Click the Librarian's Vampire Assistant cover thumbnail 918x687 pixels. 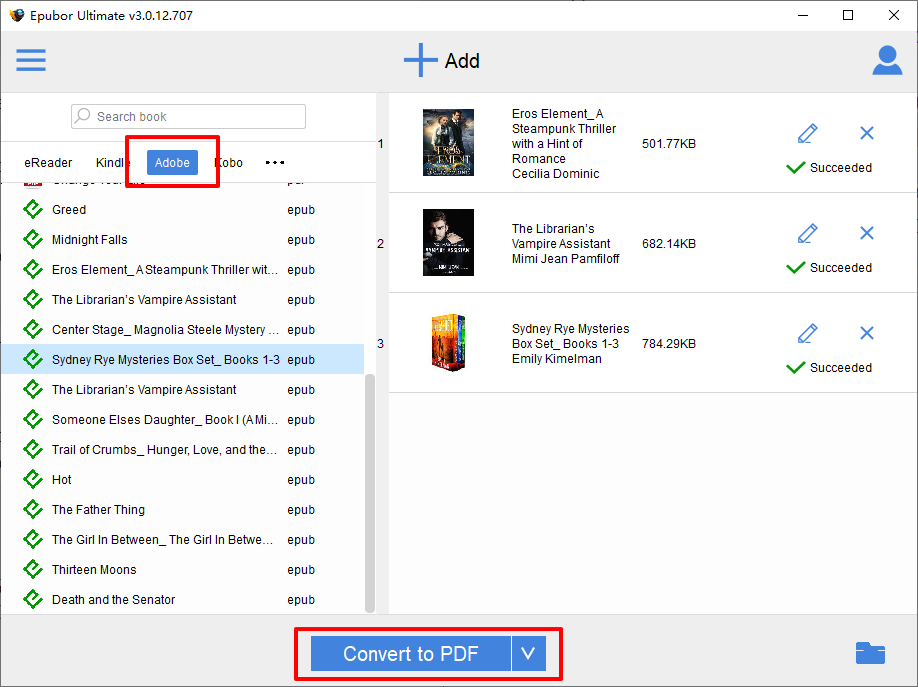(448, 242)
